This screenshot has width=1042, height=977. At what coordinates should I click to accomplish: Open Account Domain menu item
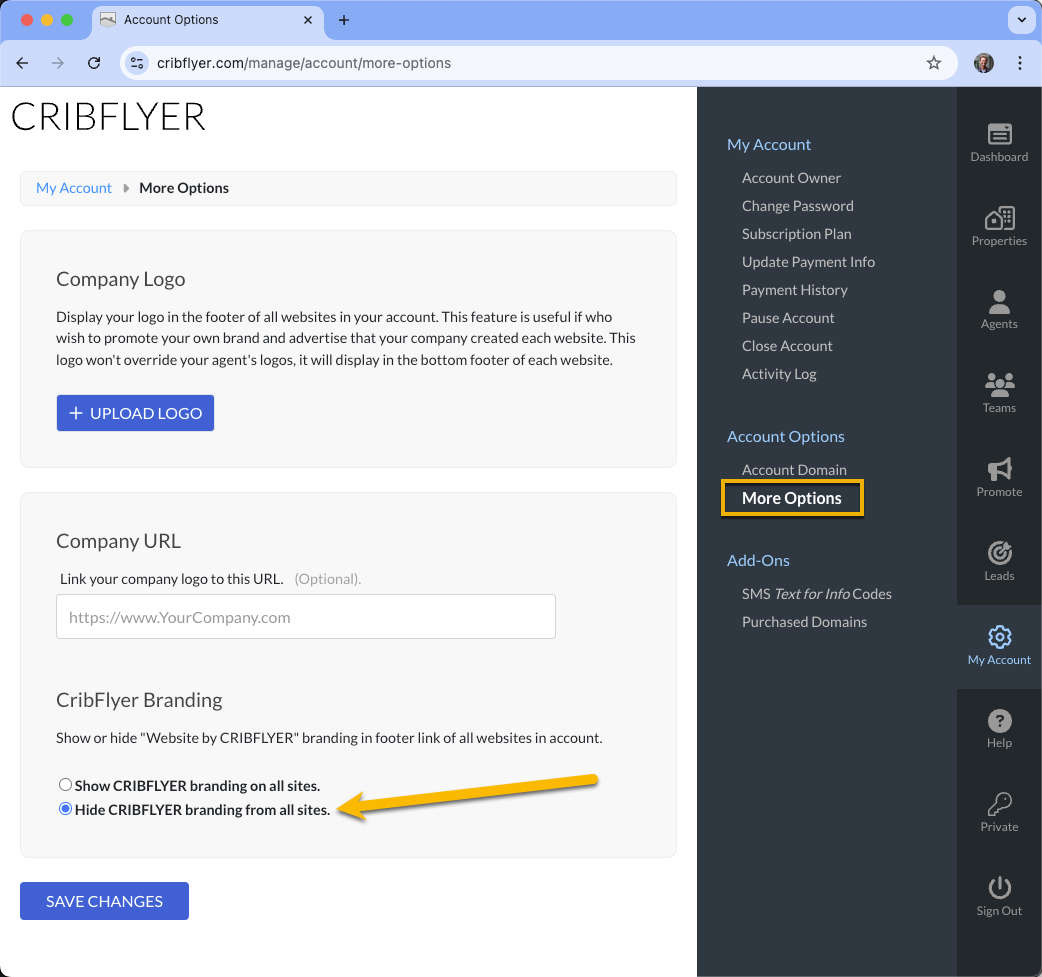pyautogui.click(x=794, y=470)
